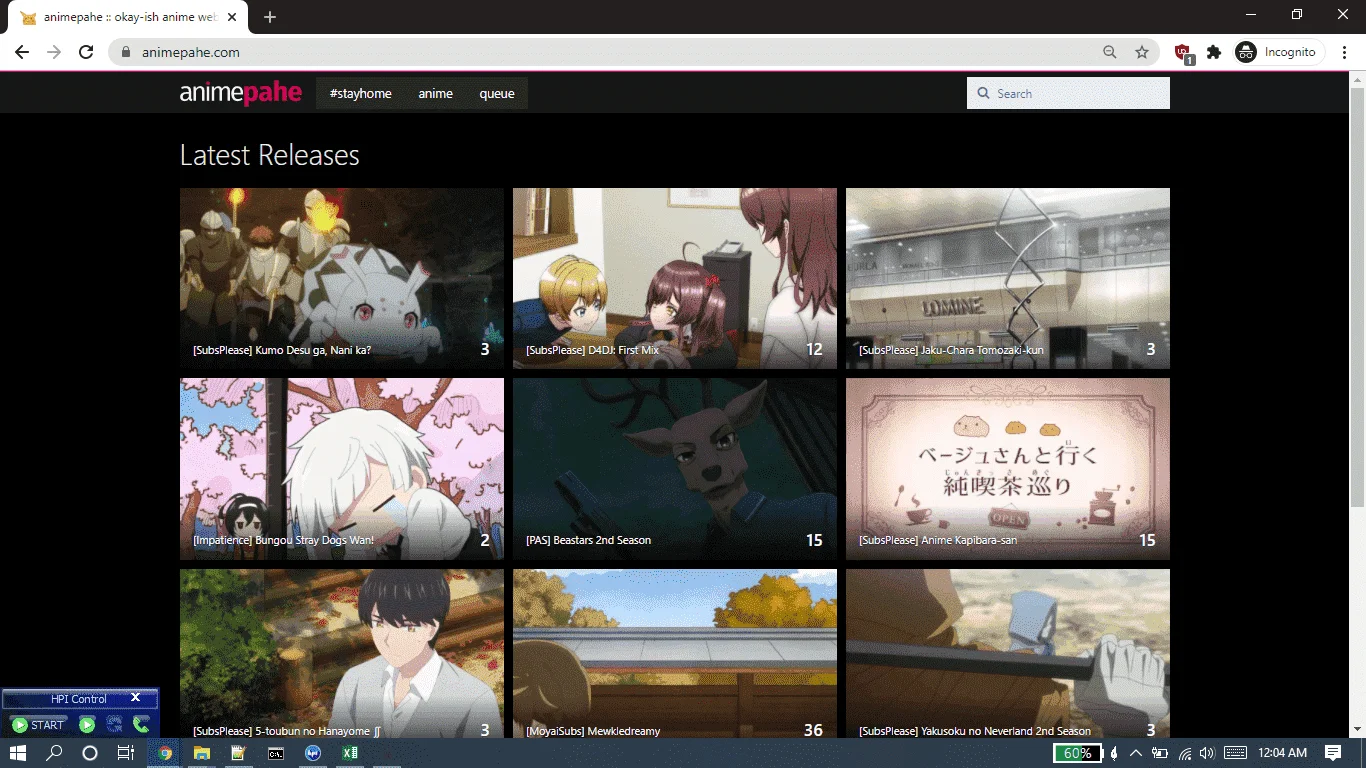Open the network Wi-Fi tray icon
The image size is (1366, 768).
tap(1185, 753)
